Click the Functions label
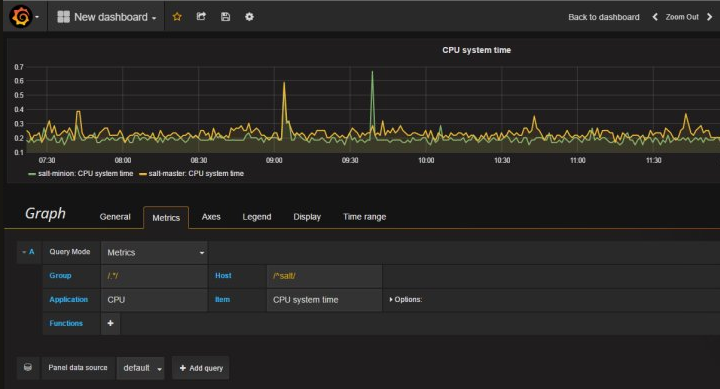Viewport: 720px width, 389px height. click(x=66, y=323)
